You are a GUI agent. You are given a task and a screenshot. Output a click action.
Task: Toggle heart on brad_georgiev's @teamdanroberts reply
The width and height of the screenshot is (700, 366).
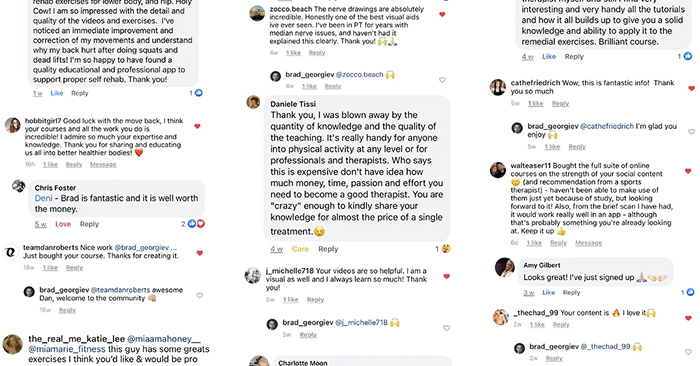pos(200,295)
